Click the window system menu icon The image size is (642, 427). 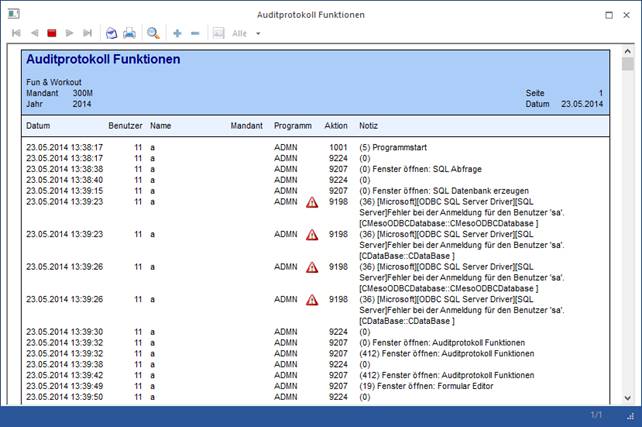[14, 14]
